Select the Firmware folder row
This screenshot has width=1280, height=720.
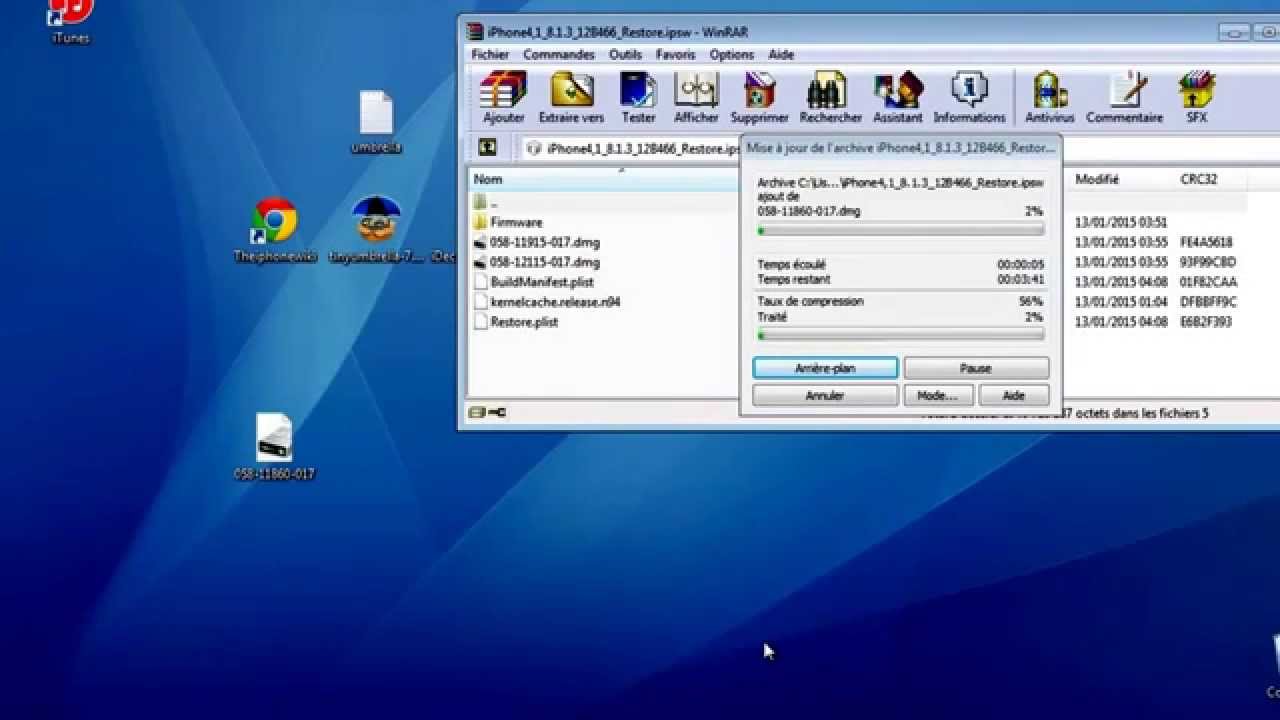pyautogui.click(x=516, y=222)
